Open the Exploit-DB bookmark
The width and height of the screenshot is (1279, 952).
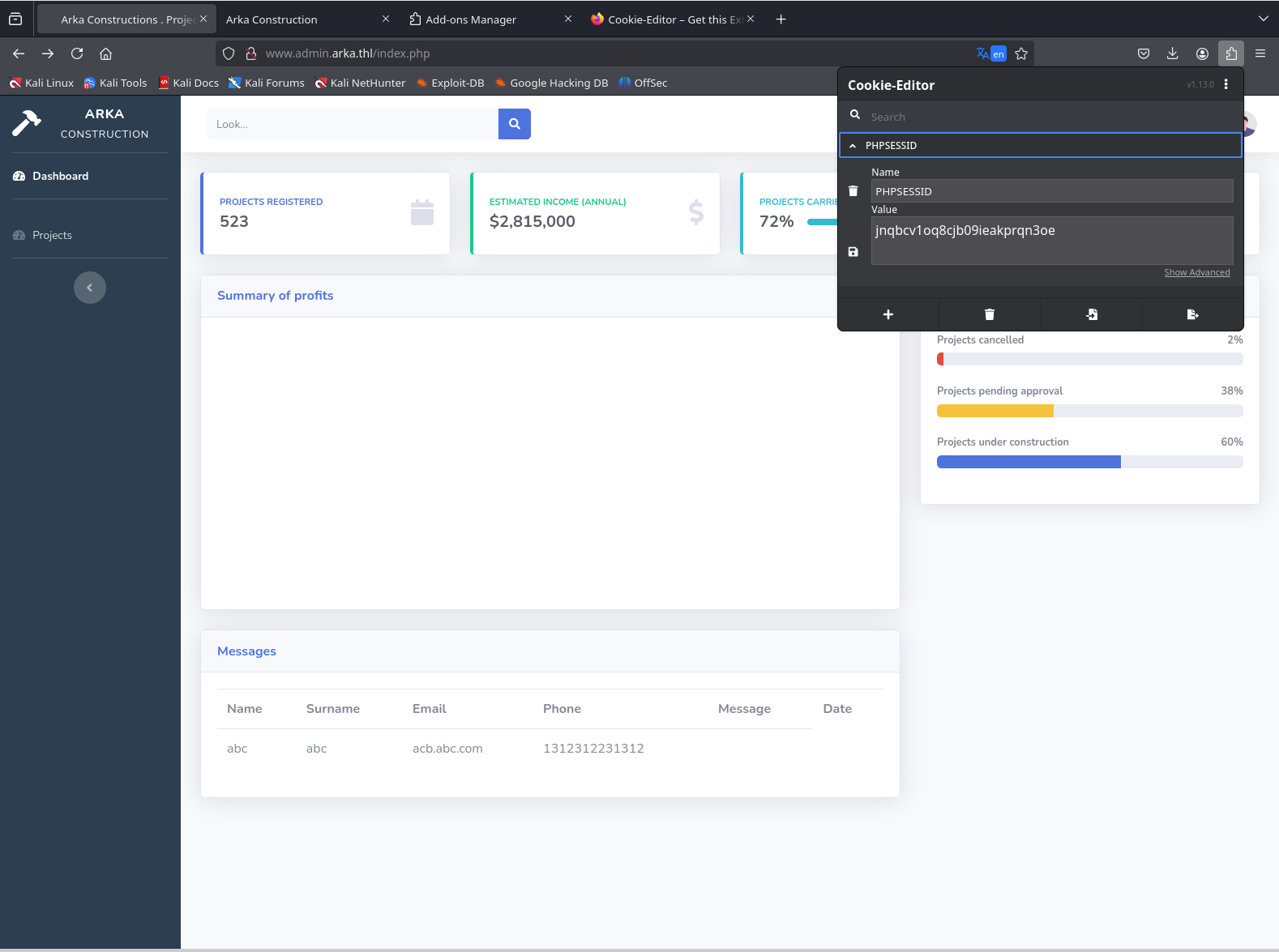point(450,83)
